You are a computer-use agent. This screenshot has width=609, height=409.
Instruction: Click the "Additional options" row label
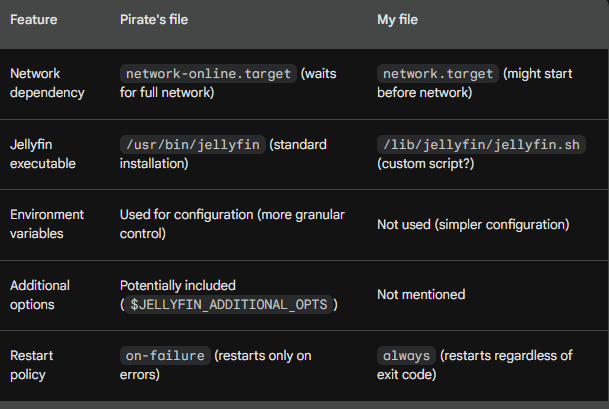point(40,294)
